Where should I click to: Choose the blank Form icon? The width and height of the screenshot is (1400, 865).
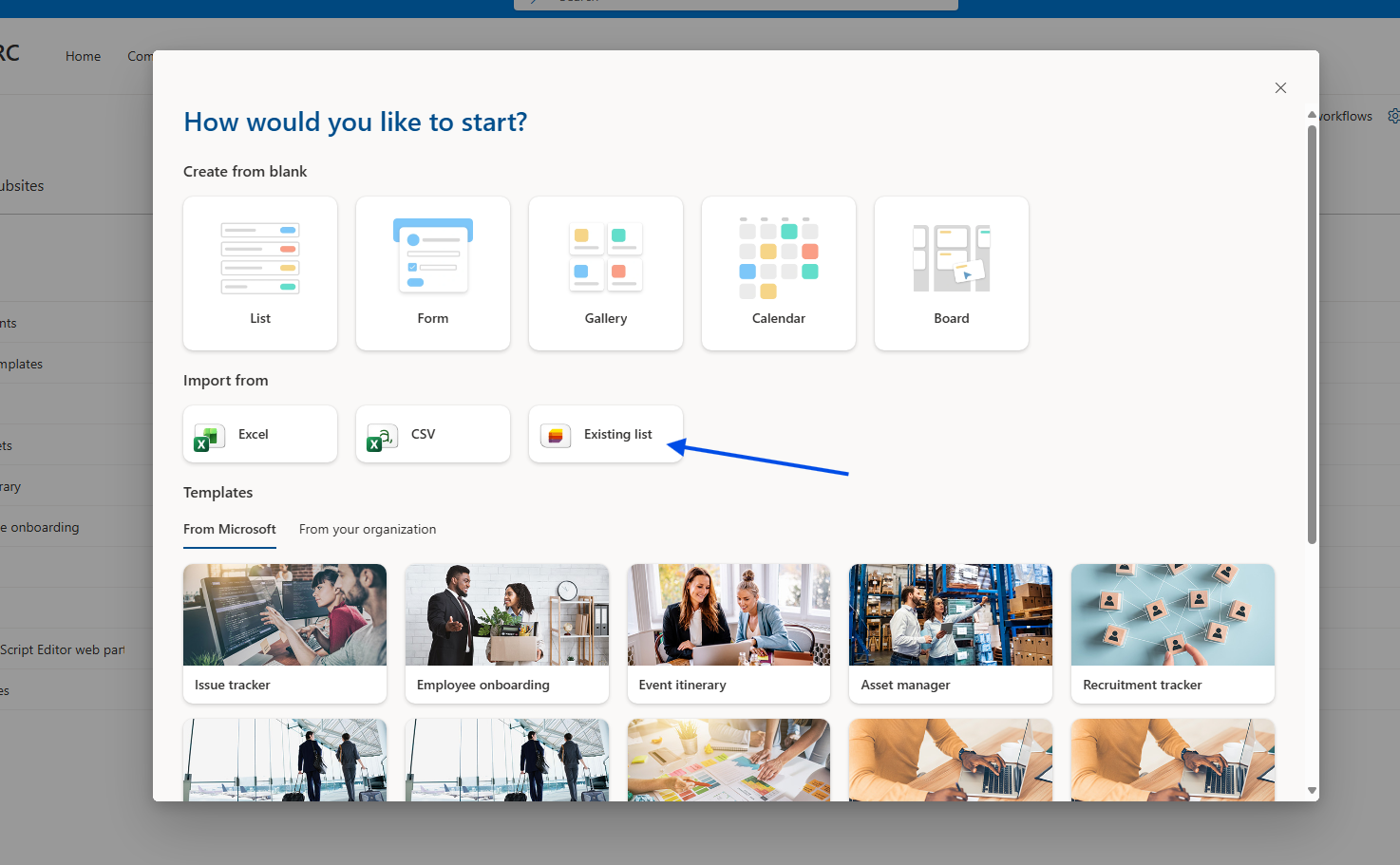tap(433, 256)
